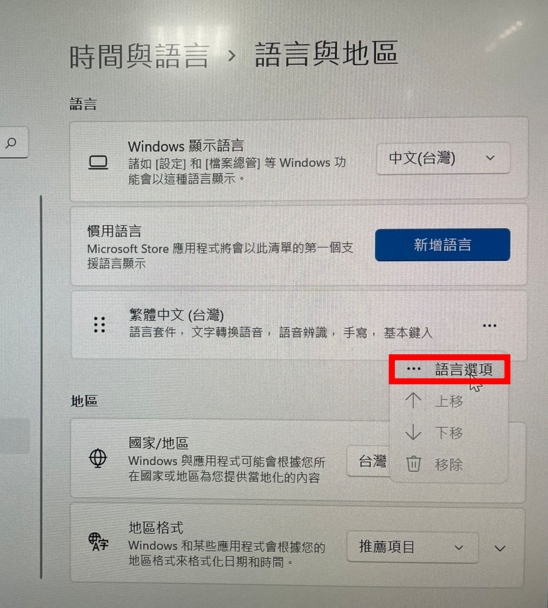548x608 pixels.
Task: Click the 繁體中文 (台灣) language entry
Action: pos(299,325)
